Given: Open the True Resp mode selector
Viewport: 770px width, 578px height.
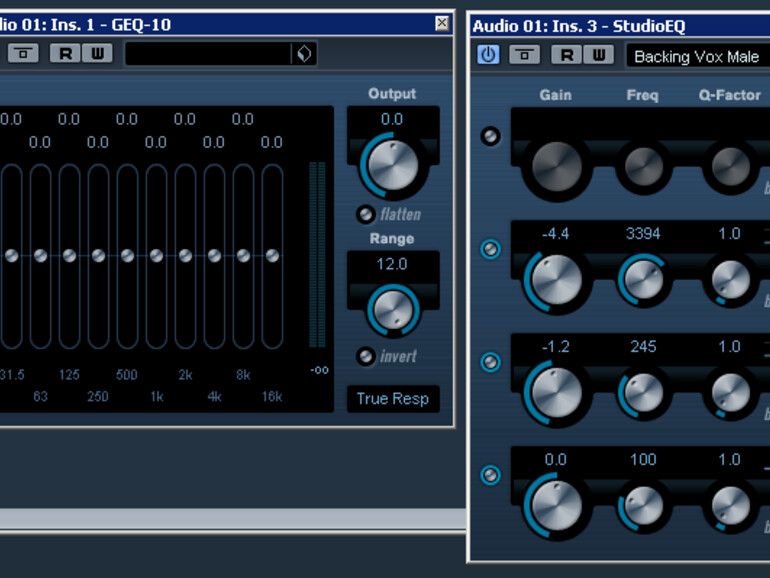Looking at the screenshot, I should 393,399.
